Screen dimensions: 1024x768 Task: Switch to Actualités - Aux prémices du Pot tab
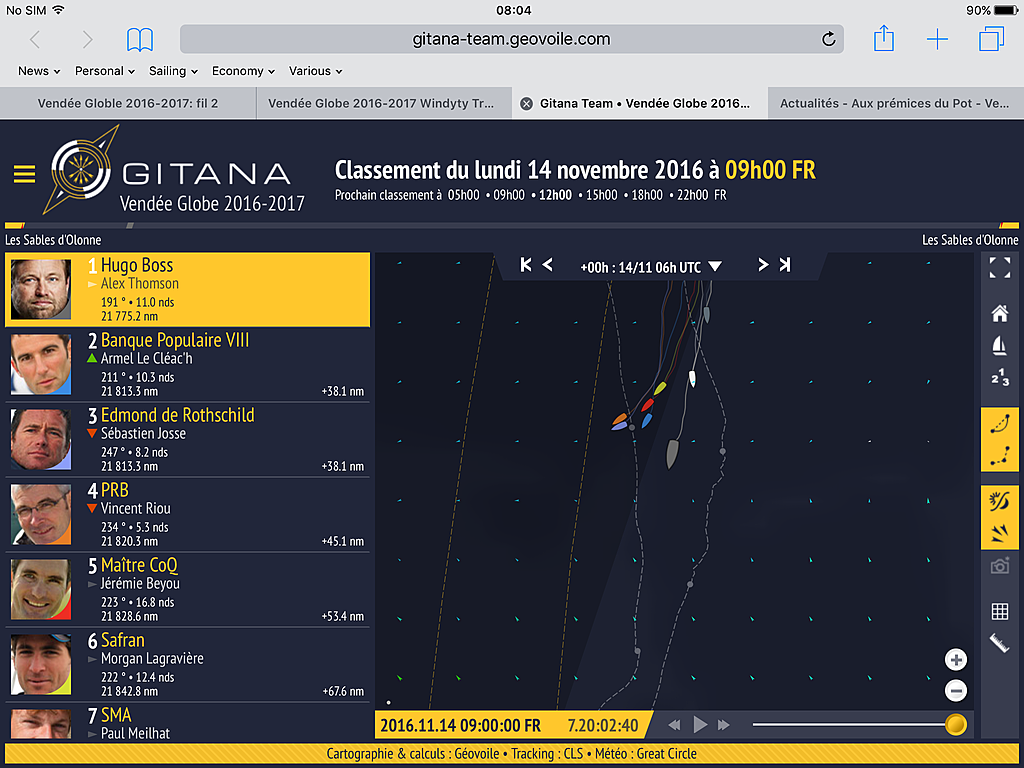[x=896, y=103]
